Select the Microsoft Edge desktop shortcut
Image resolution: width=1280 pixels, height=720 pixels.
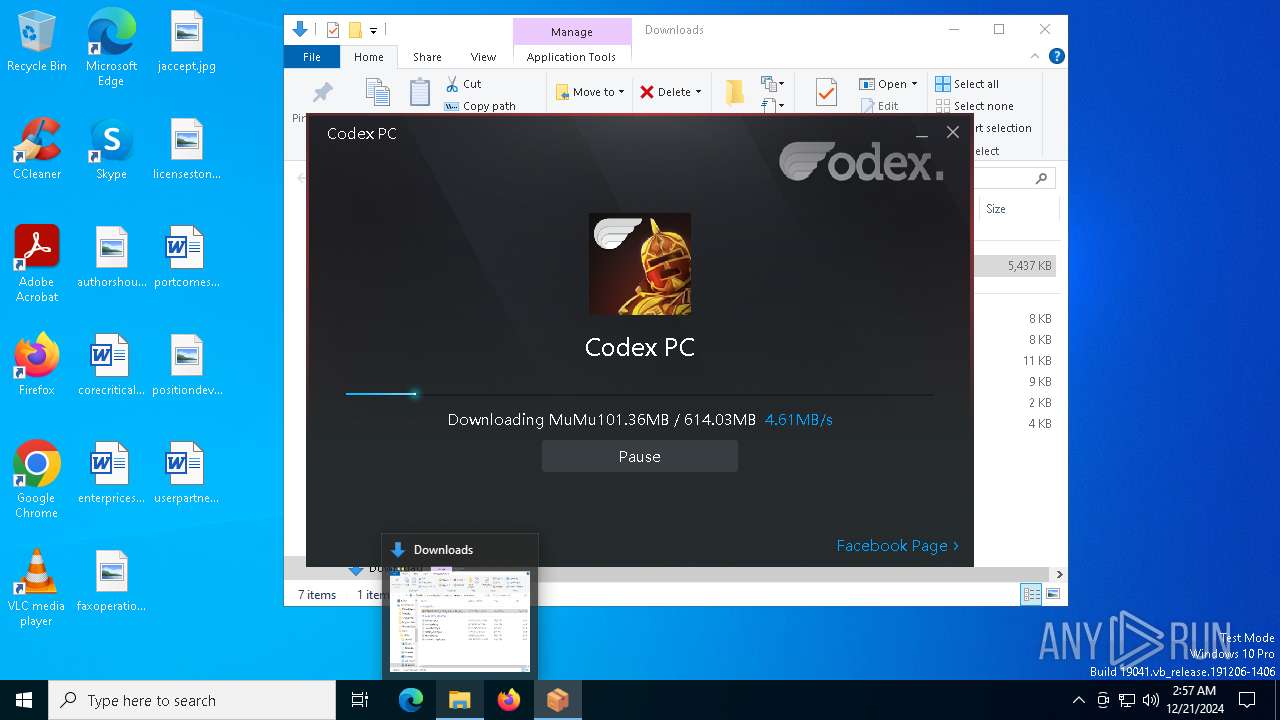click(111, 48)
